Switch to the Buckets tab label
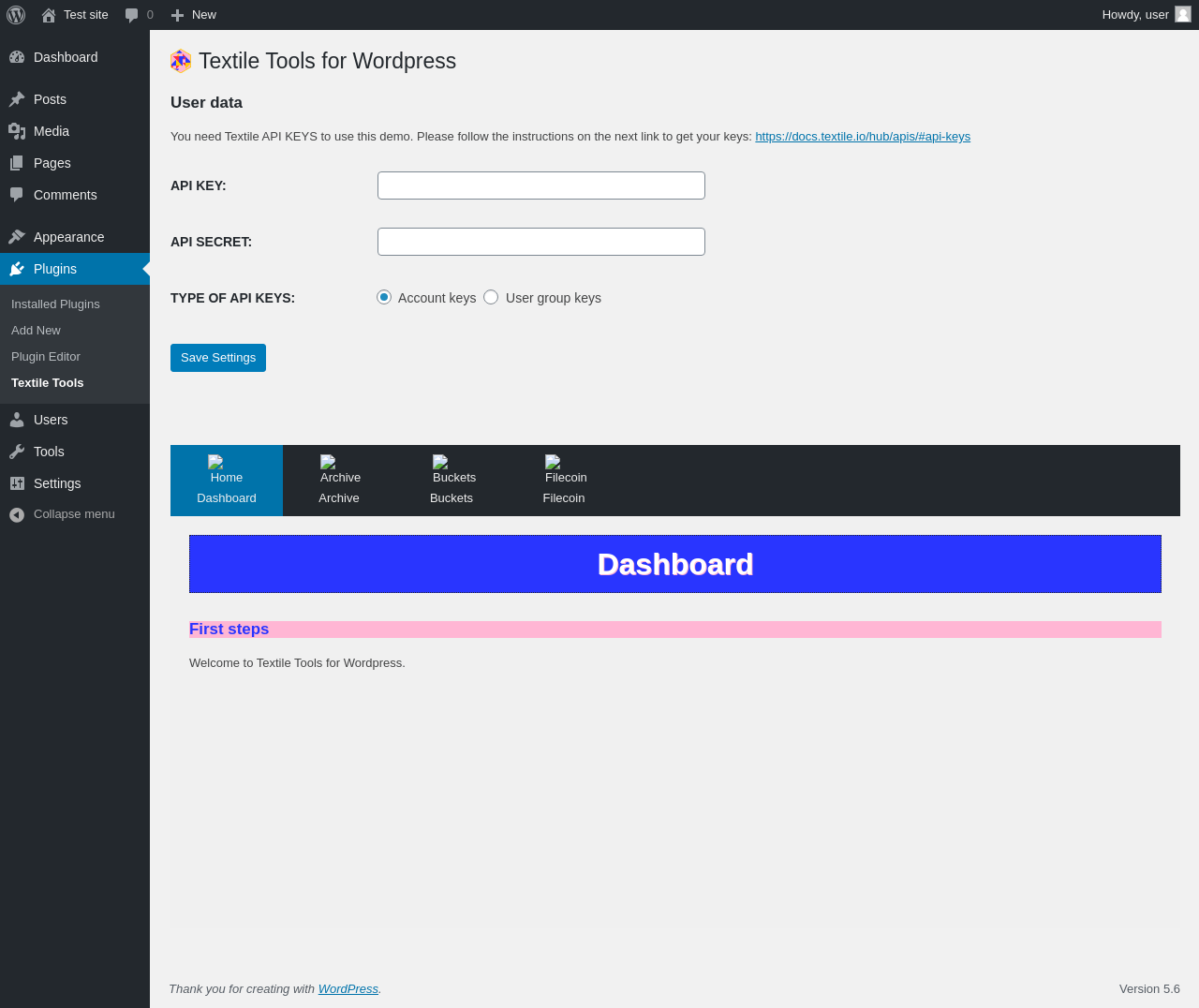 [x=451, y=498]
